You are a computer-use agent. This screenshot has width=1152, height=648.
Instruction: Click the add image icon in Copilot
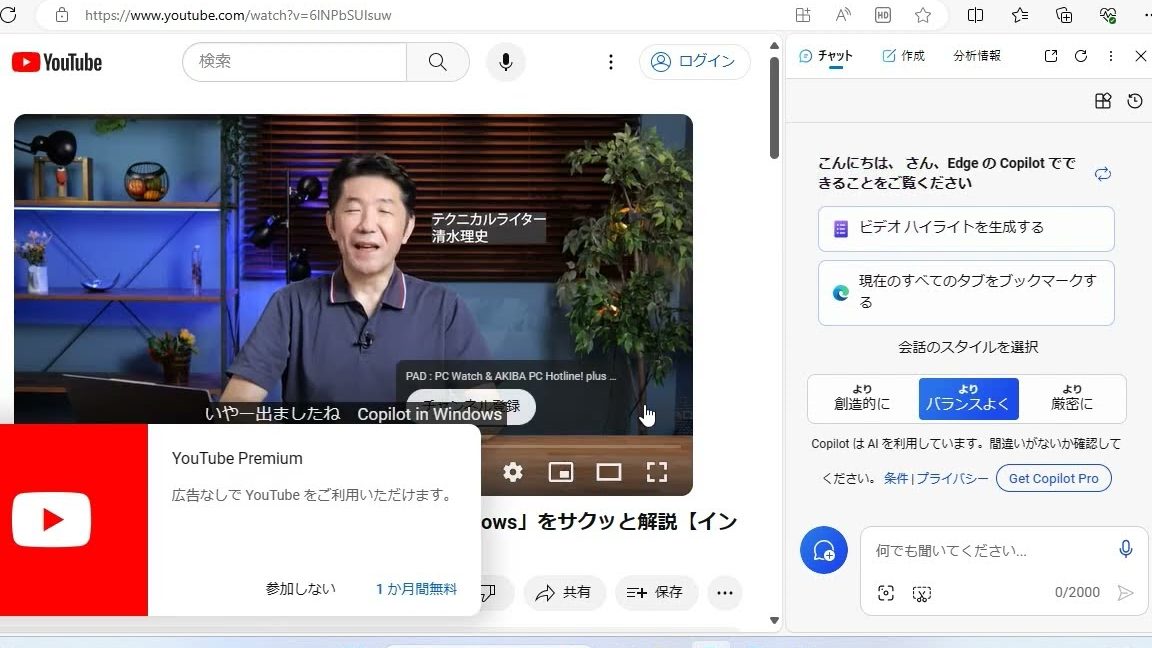point(886,593)
